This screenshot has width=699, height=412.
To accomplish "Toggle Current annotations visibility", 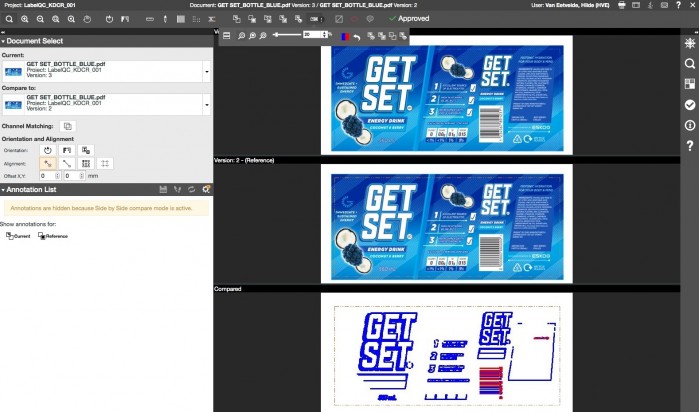I will pyautogui.click(x=18, y=236).
